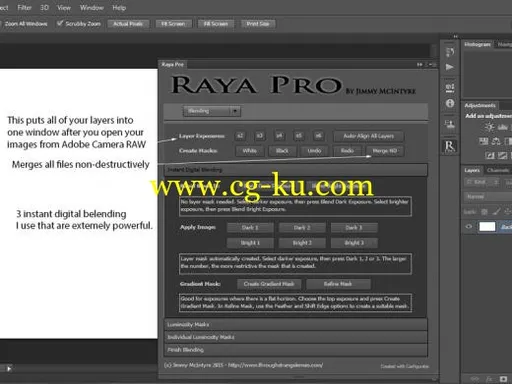512x384 pixels.
Task: Click the add layer mask icon
Action: 503,379
